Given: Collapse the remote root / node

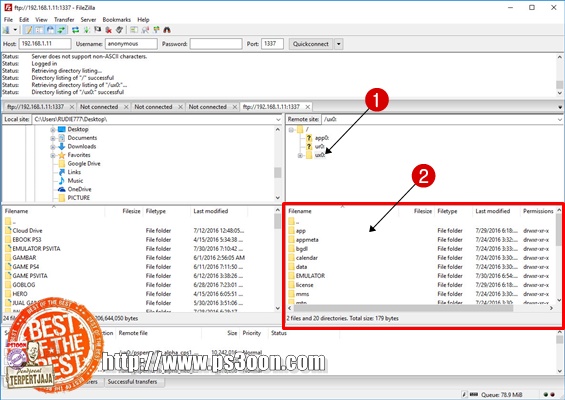Looking at the screenshot, I should pyautogui.click(x=291, y=129).
